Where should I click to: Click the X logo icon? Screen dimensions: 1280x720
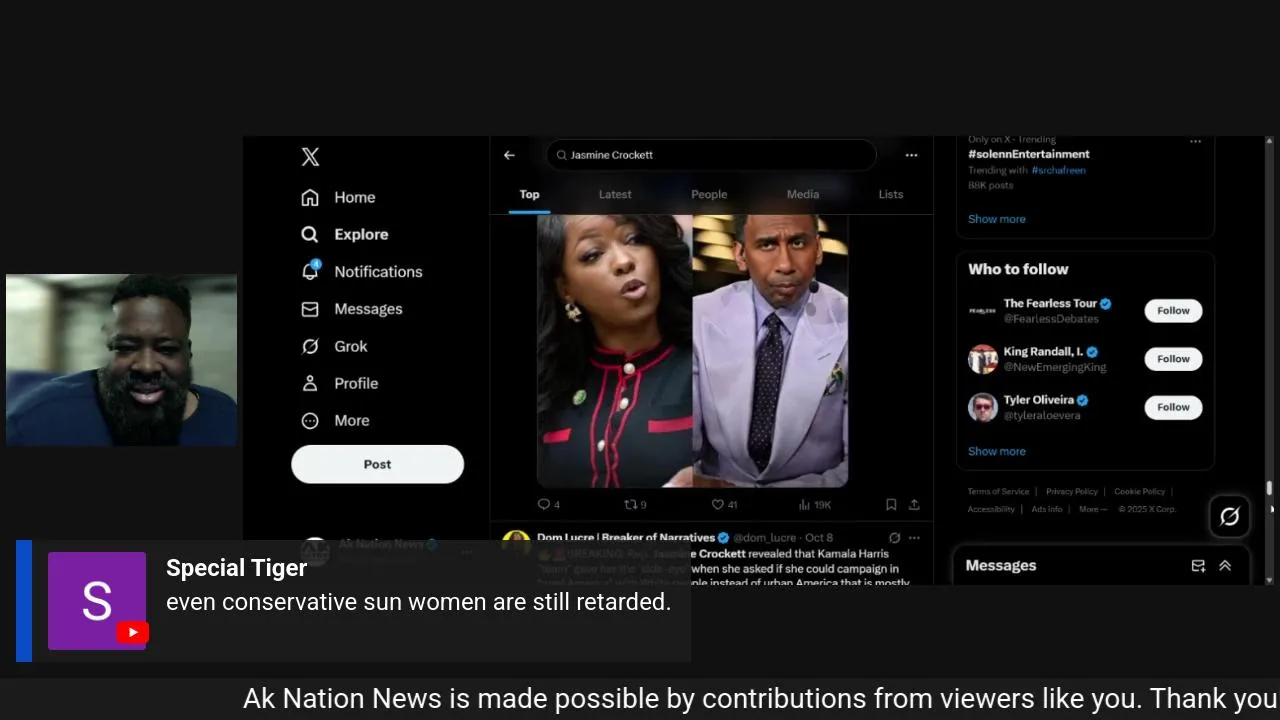click(x=310, y=157)
